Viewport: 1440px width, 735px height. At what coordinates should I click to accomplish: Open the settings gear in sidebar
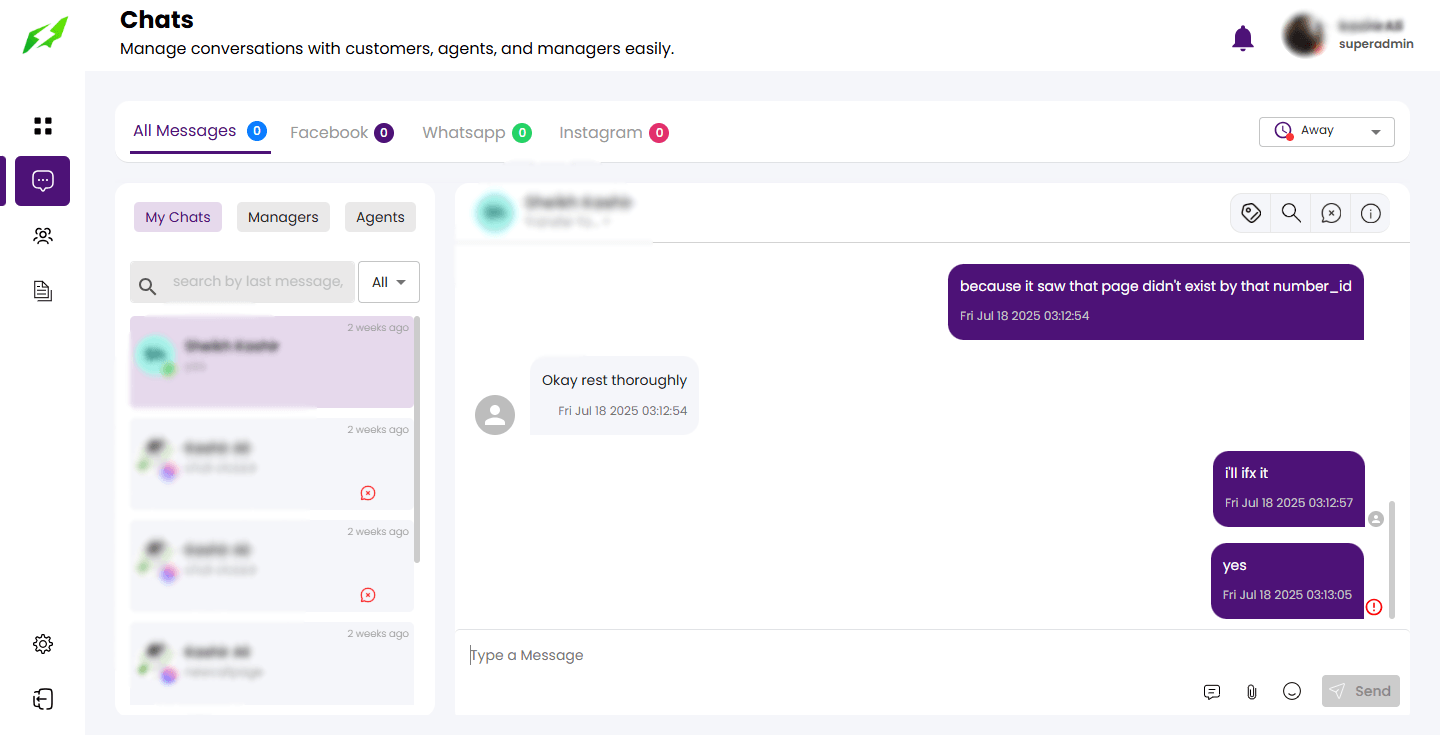[x=43, y=644]
